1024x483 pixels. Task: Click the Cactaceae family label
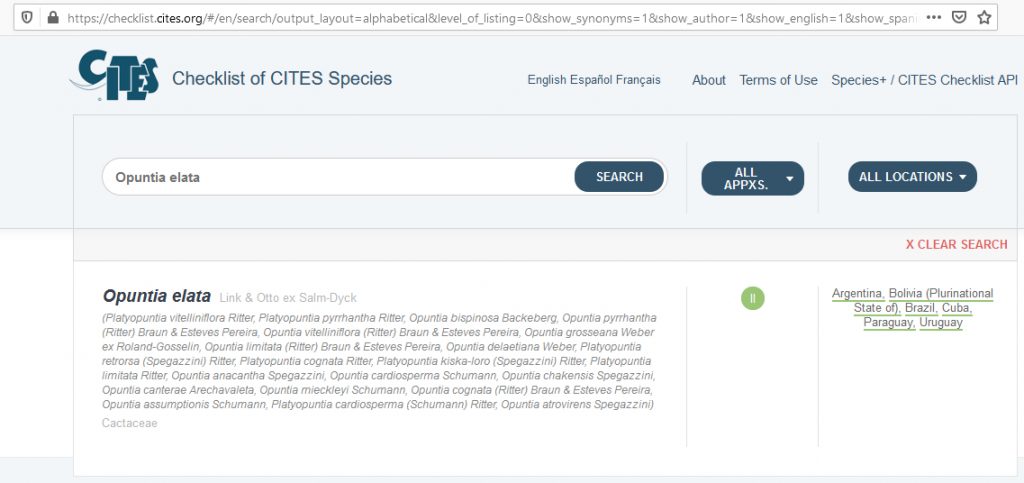pyautogui.click(x=129, y=424)
